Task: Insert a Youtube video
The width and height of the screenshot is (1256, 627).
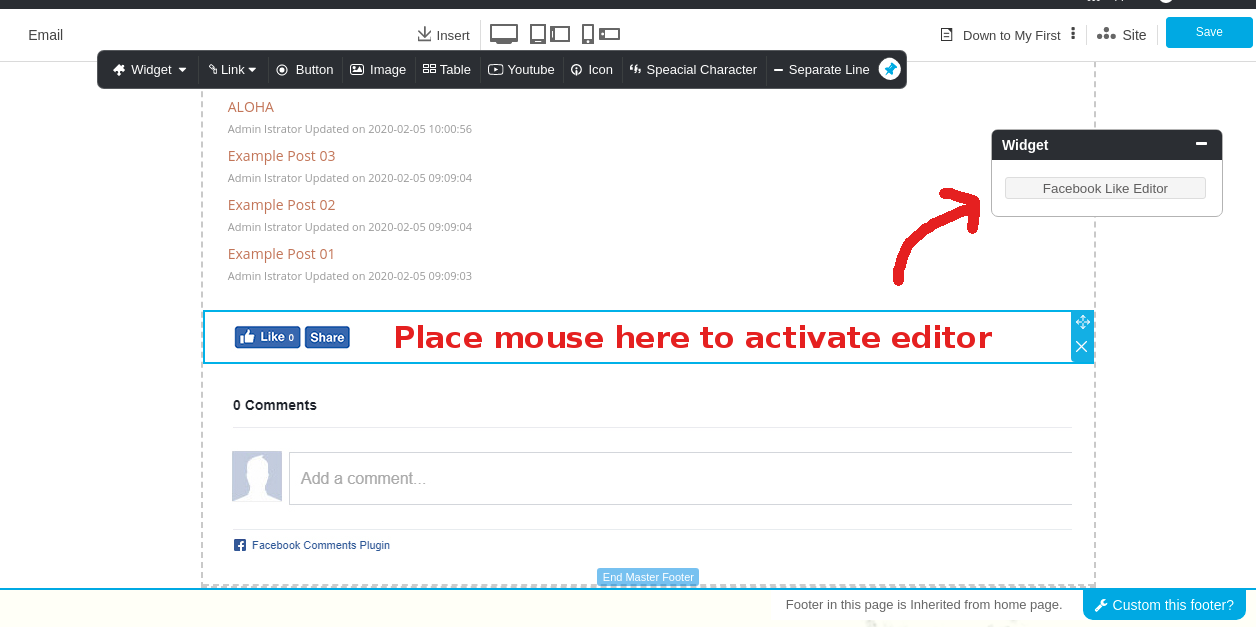Action: coord(521,70)
